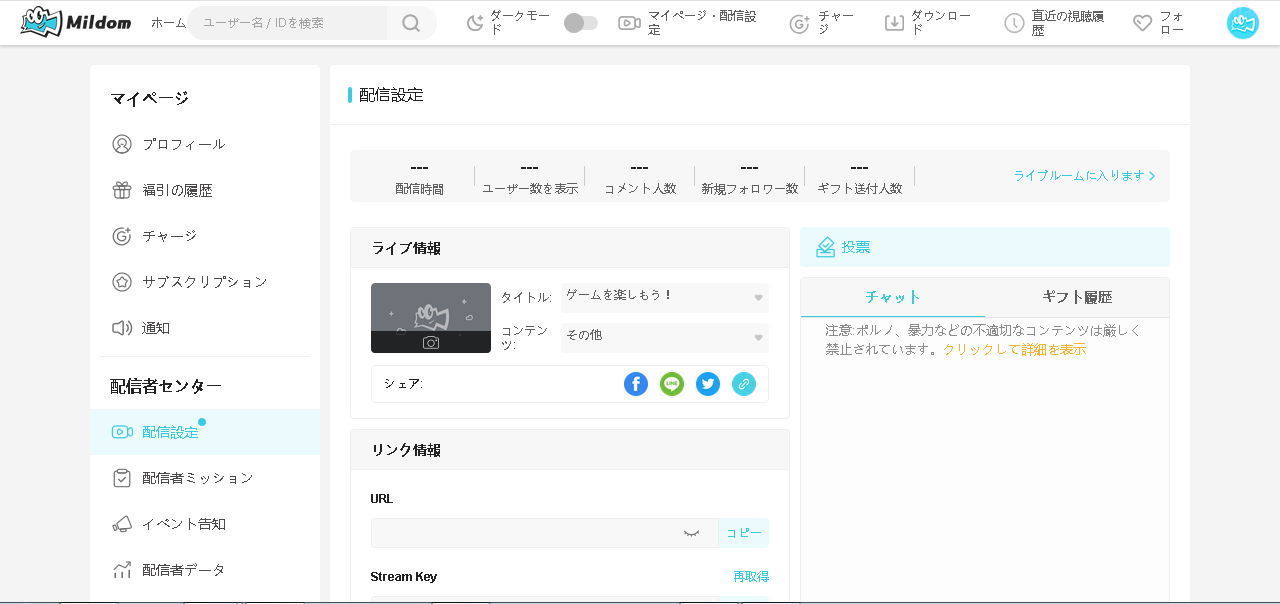
Task: Click the subscription star icon
Action: 122,282
